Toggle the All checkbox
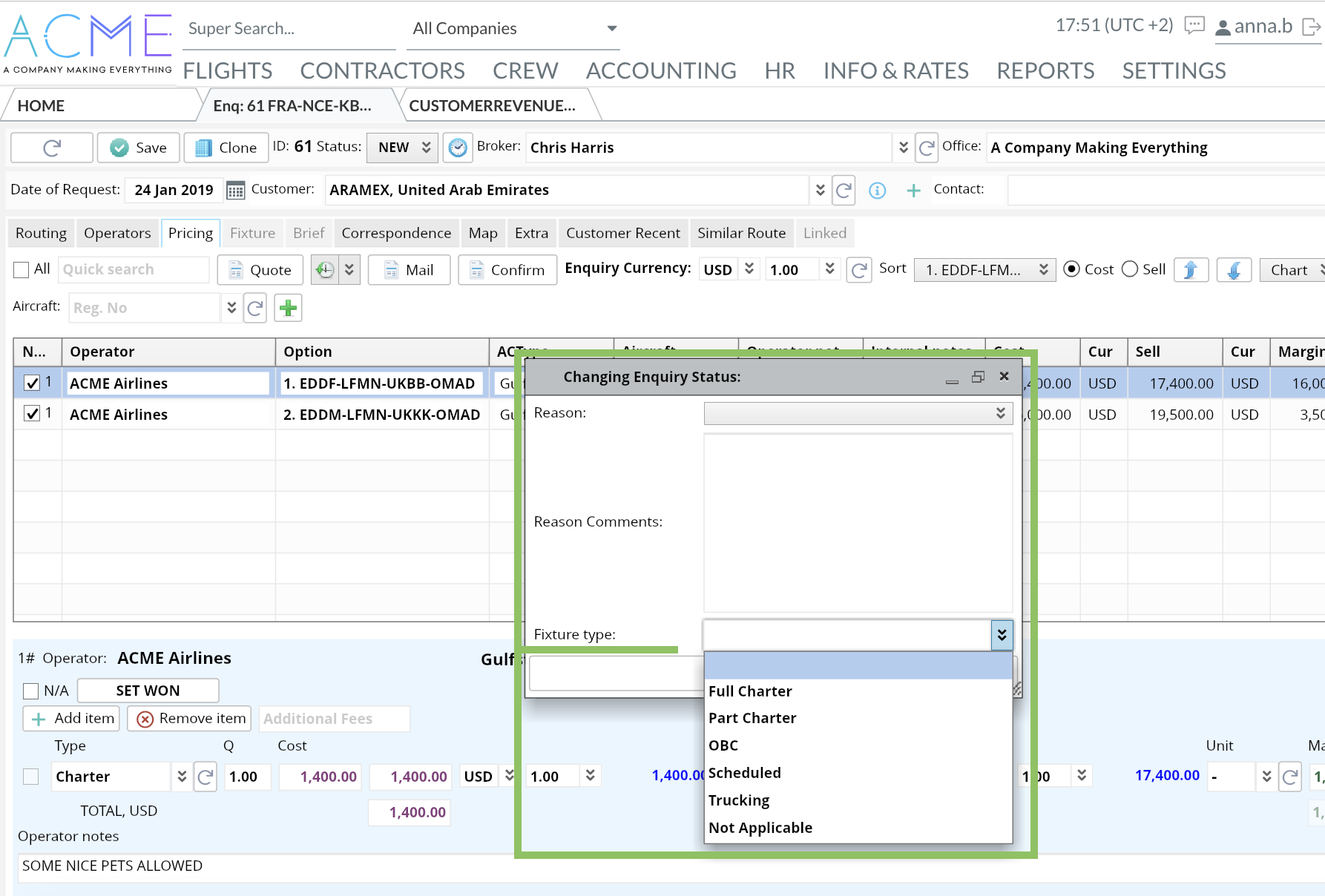Screen dimensions: 1325x896 click(x=22, y=270)
